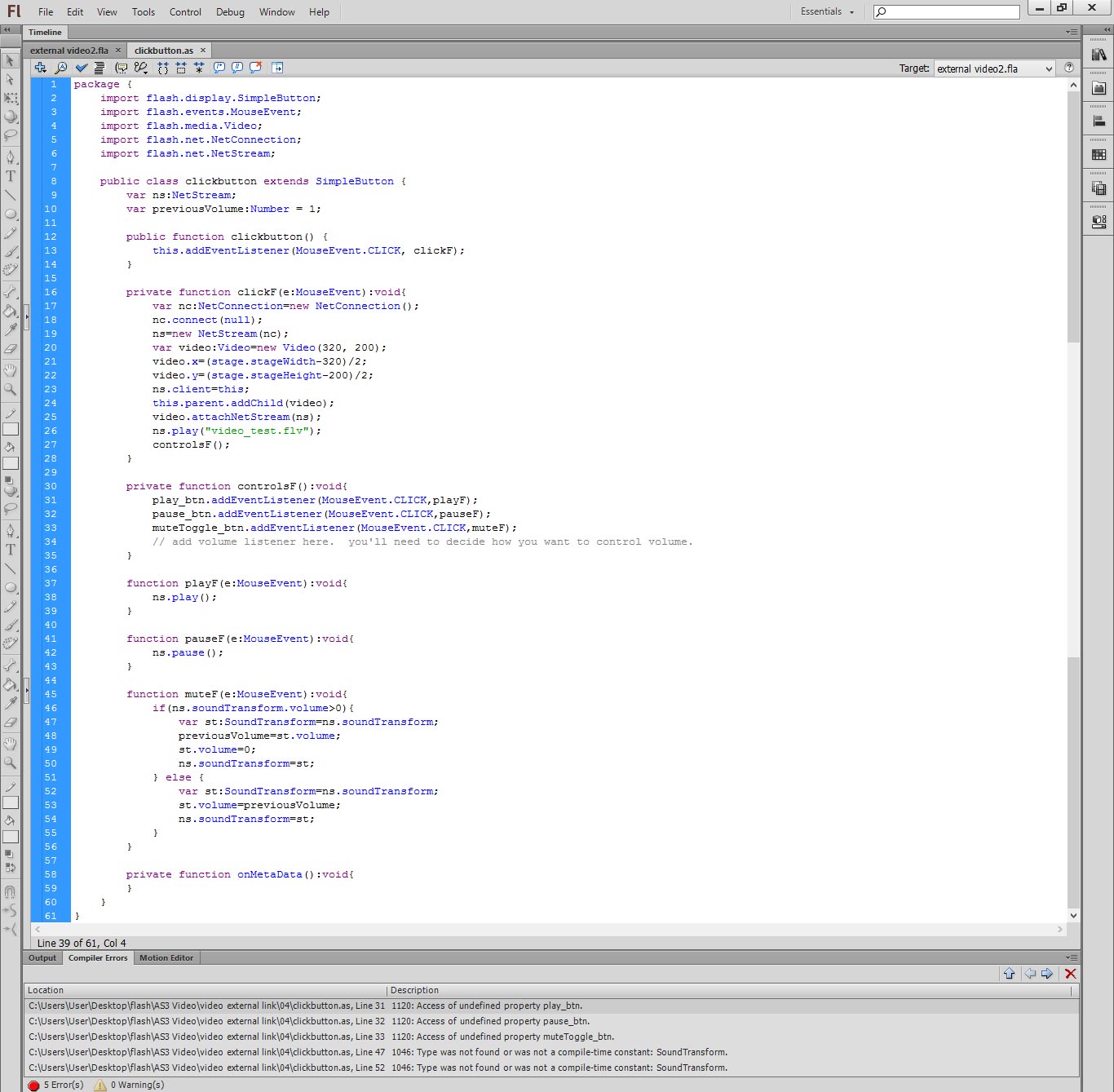
Task: Open script Help question-mark icon
Action: click(x=1069, y=69)
